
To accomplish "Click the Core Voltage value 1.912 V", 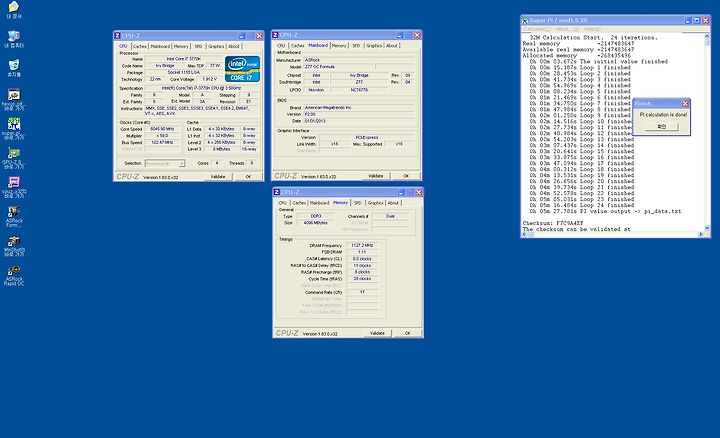I will [x=209, y=79].
